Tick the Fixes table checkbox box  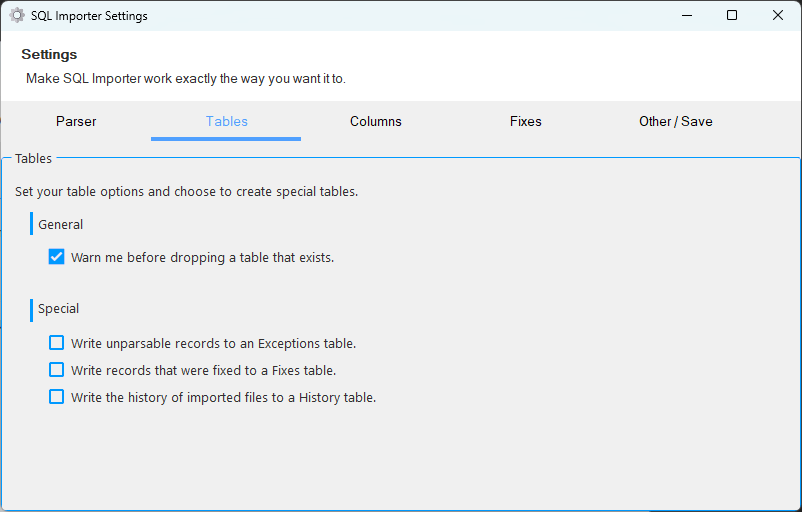click(56, 370)
